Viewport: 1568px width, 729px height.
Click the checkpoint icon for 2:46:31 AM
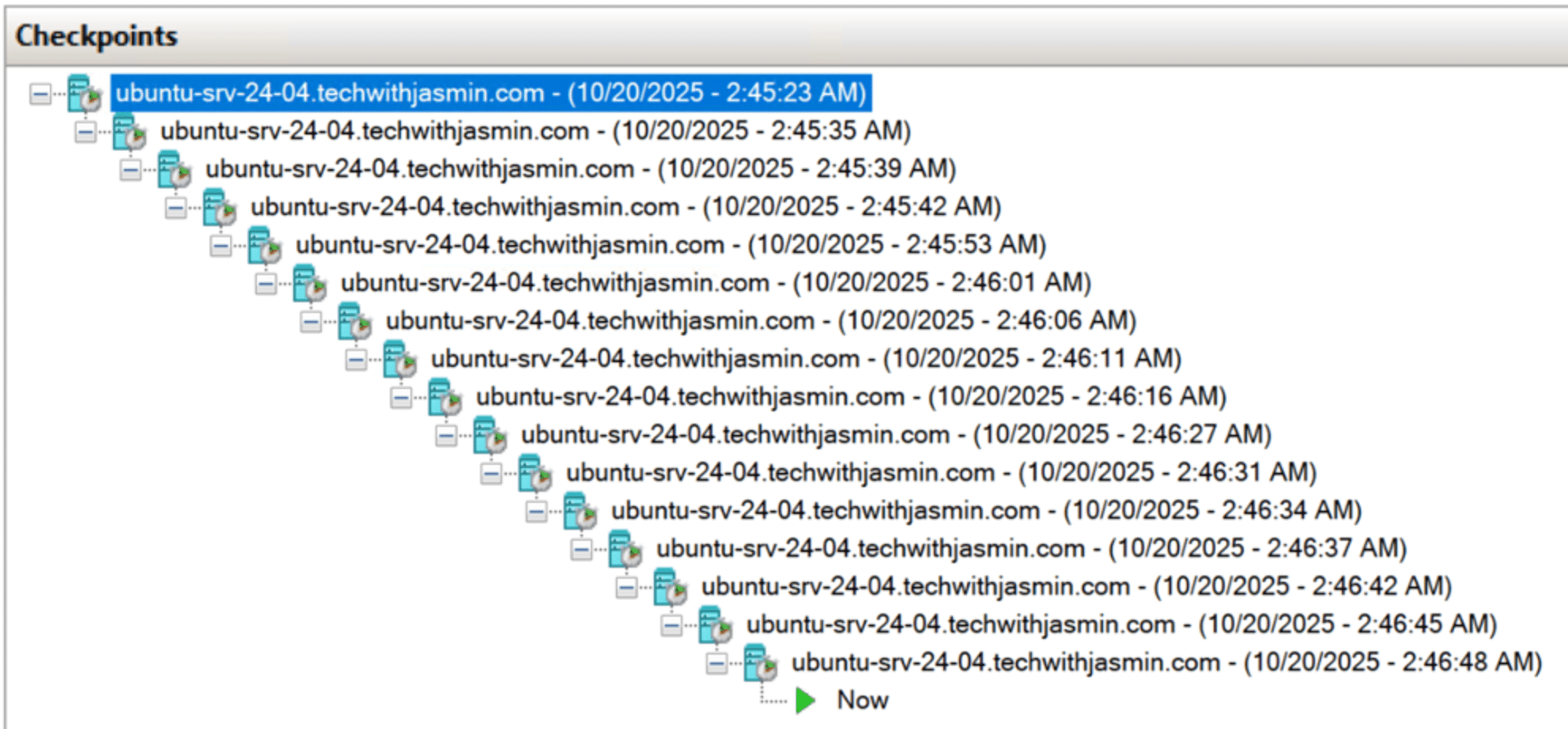(x=535, y=474)
